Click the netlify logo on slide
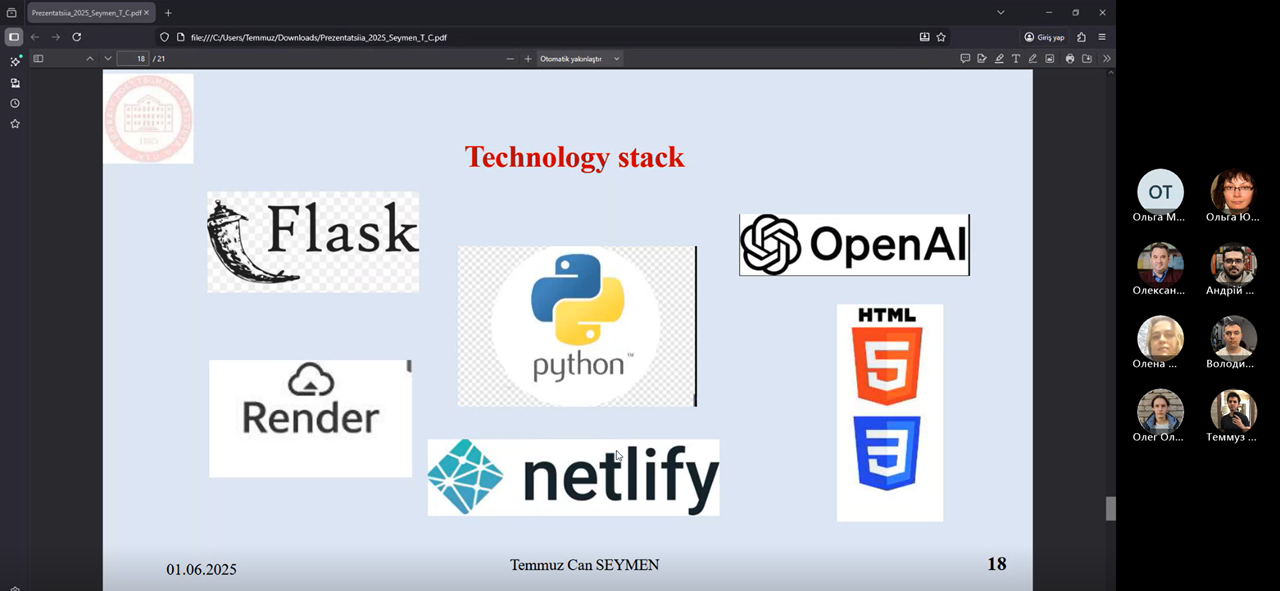This screenshot has width=1280, height=591. (x=573, y=477)
